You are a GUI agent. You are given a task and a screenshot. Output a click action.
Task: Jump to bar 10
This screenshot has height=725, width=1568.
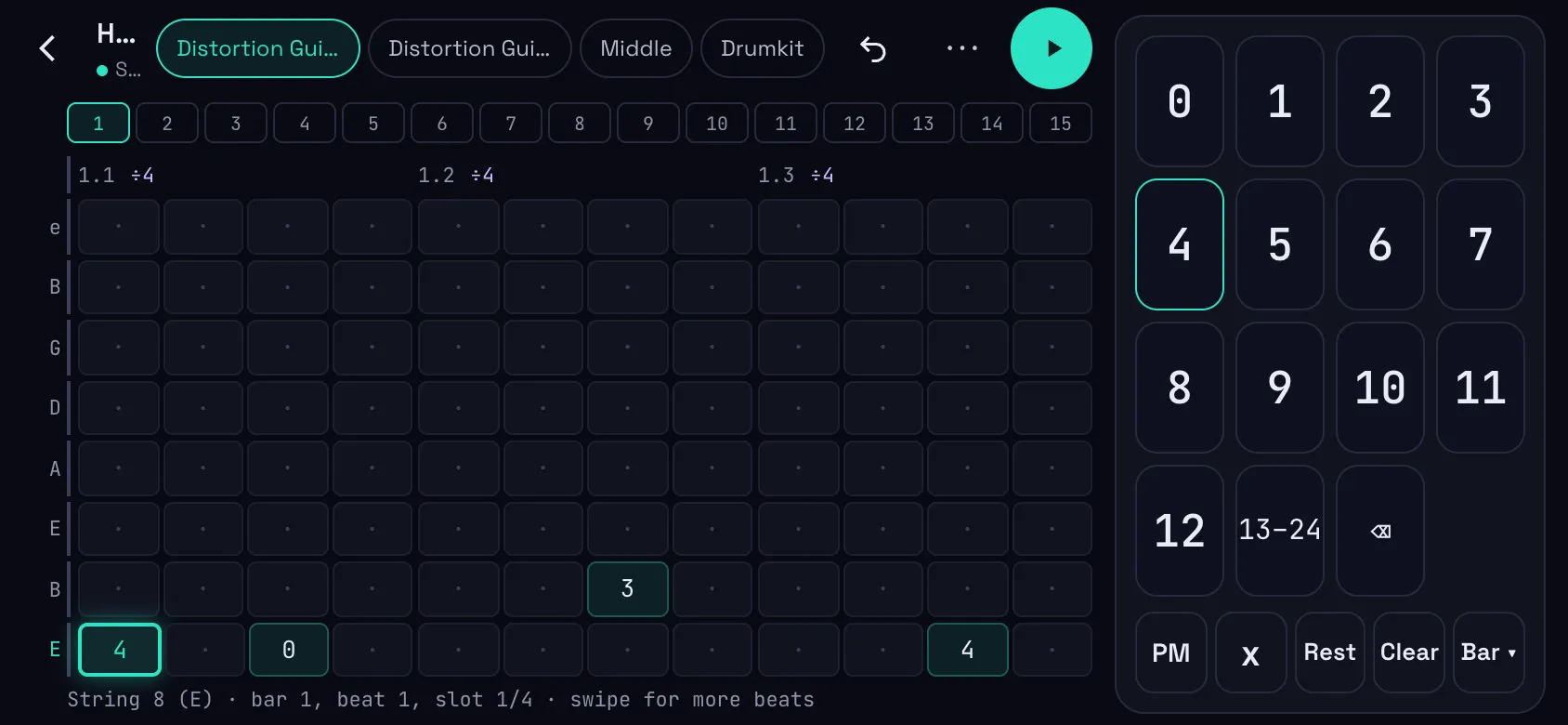(x=717, y=123)
